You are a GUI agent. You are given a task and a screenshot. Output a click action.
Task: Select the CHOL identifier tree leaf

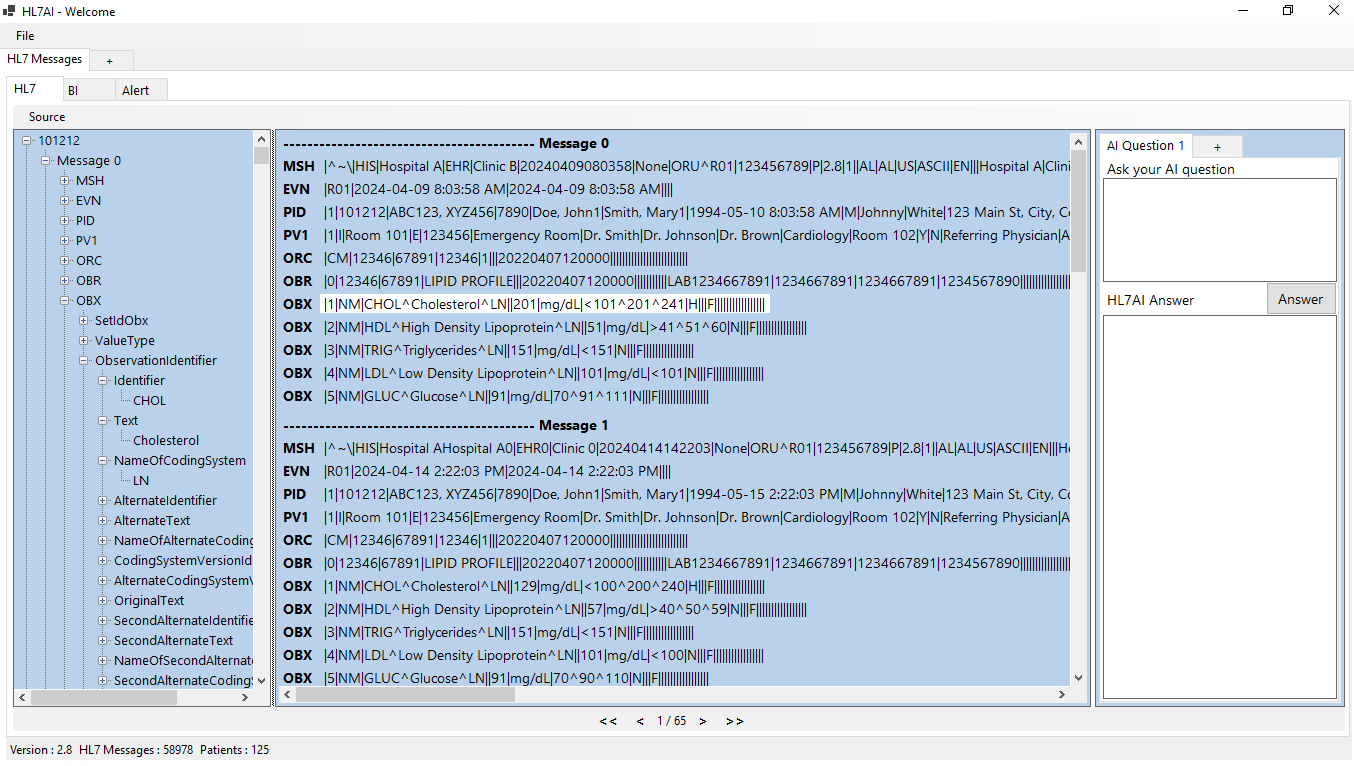click(x=150, y=401)
